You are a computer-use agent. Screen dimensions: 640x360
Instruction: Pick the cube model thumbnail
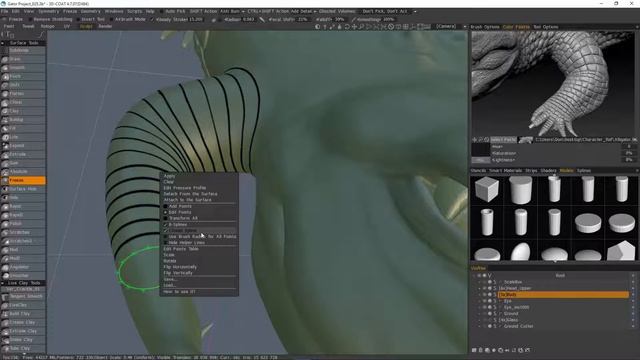click(487, 190)
